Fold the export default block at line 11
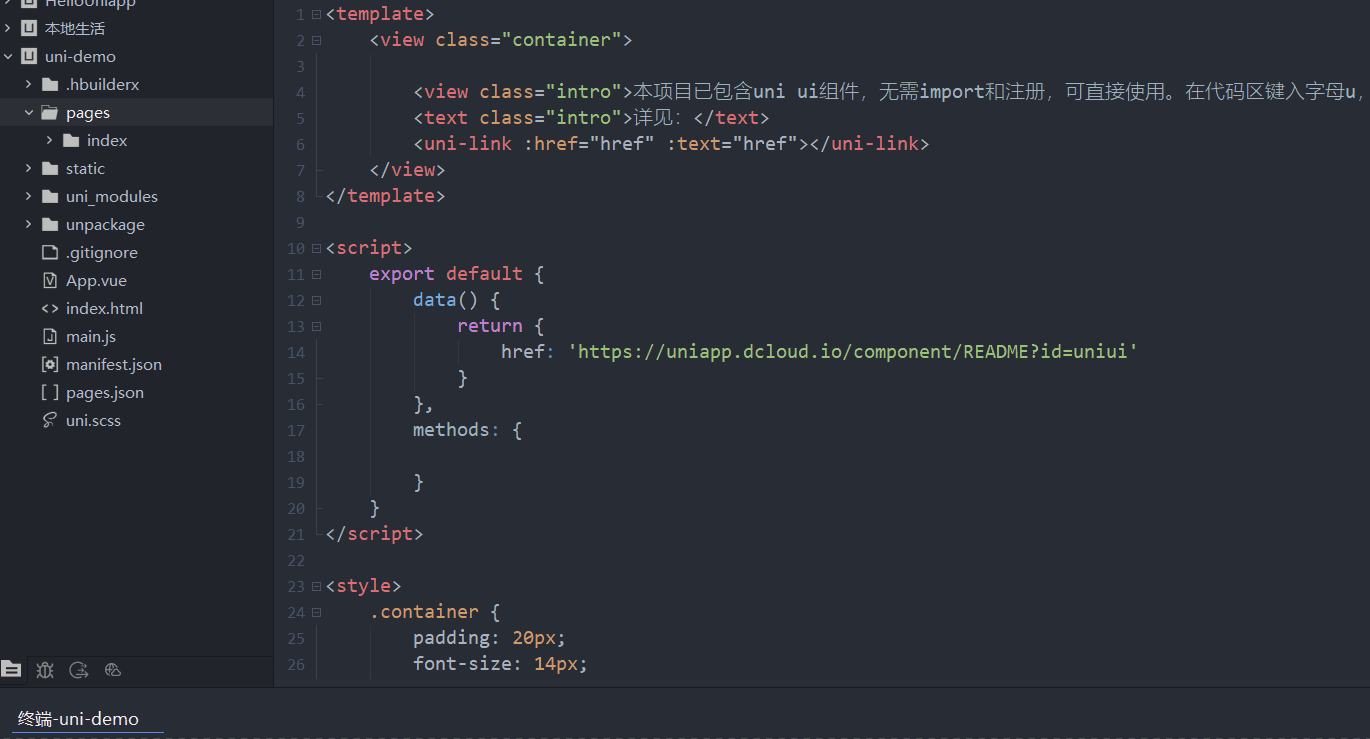The height and width of the screenshot is (739, 1370). [x=316, y=275]
